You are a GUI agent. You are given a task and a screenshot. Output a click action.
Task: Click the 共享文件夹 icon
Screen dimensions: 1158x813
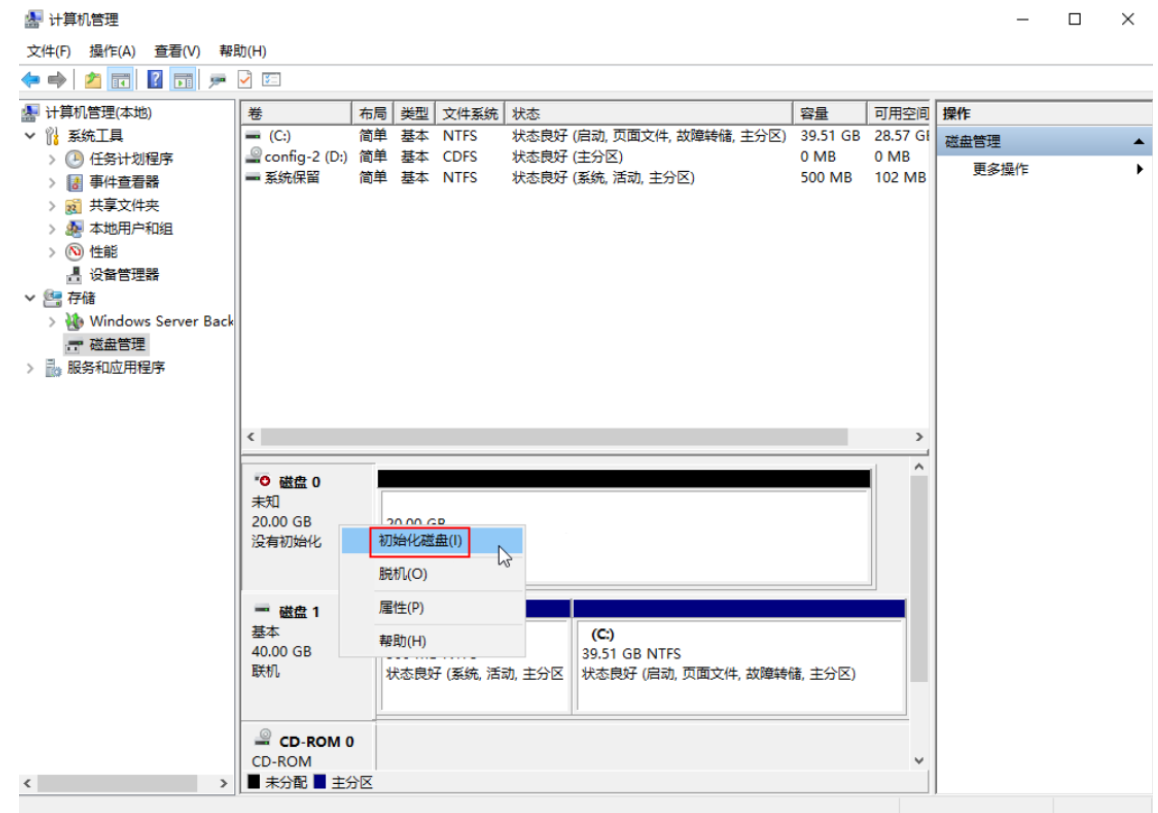pos(74,205)
